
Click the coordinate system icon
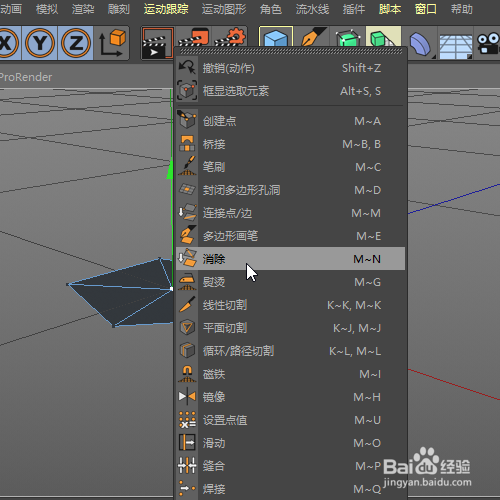pos(112,43)
